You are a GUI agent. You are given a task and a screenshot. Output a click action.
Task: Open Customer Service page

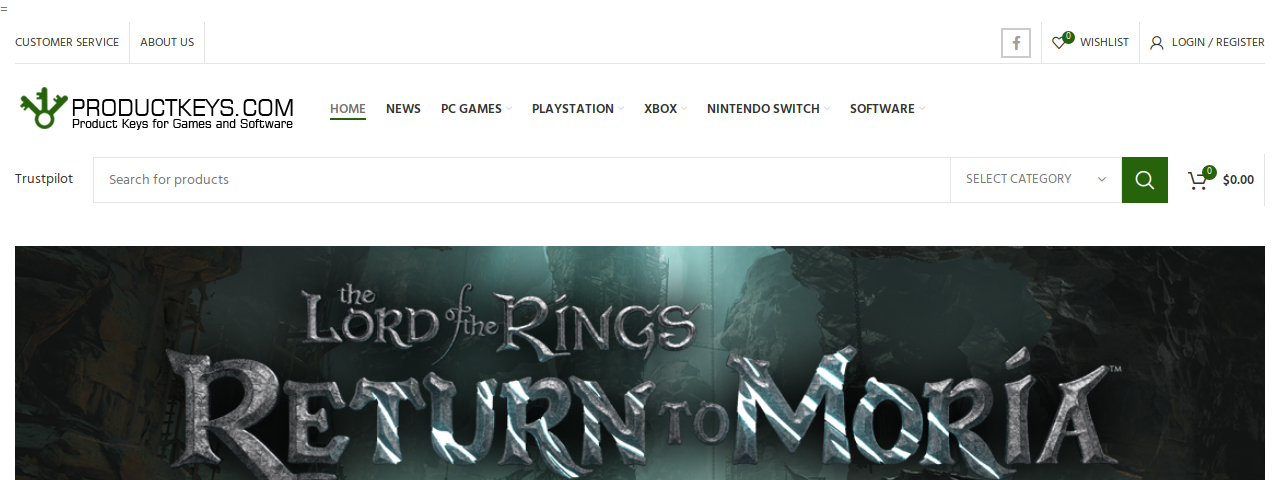[x=67, y=42]
